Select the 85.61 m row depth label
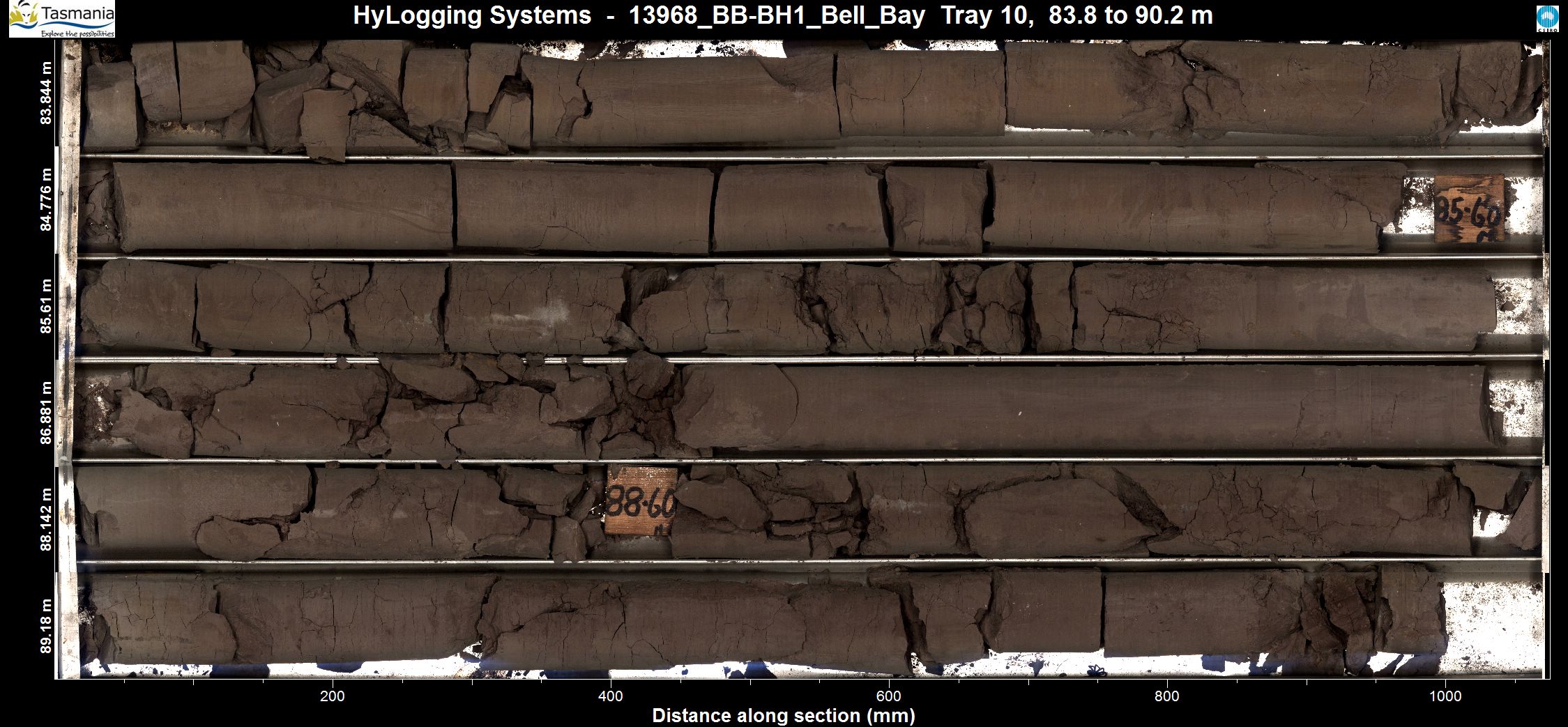 [x=47, y=307]
